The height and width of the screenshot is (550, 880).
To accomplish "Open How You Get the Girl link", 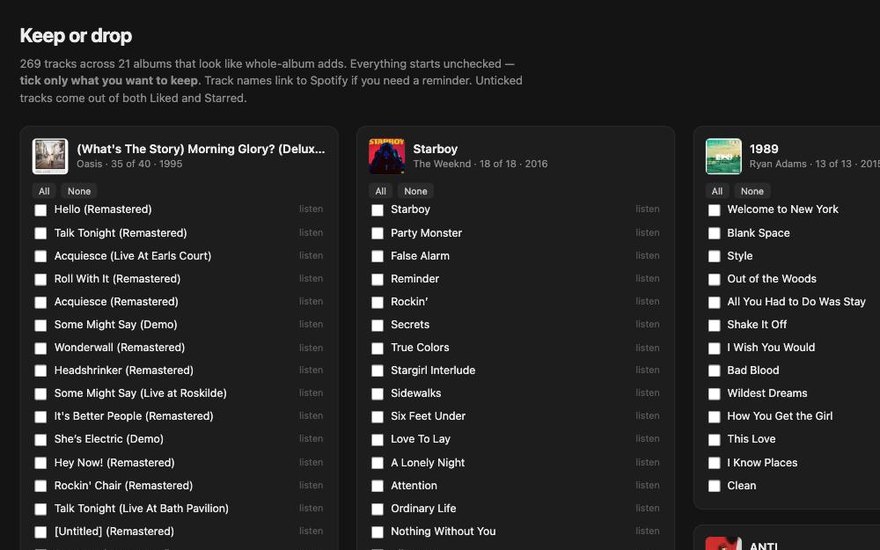I will pos(780,416).
